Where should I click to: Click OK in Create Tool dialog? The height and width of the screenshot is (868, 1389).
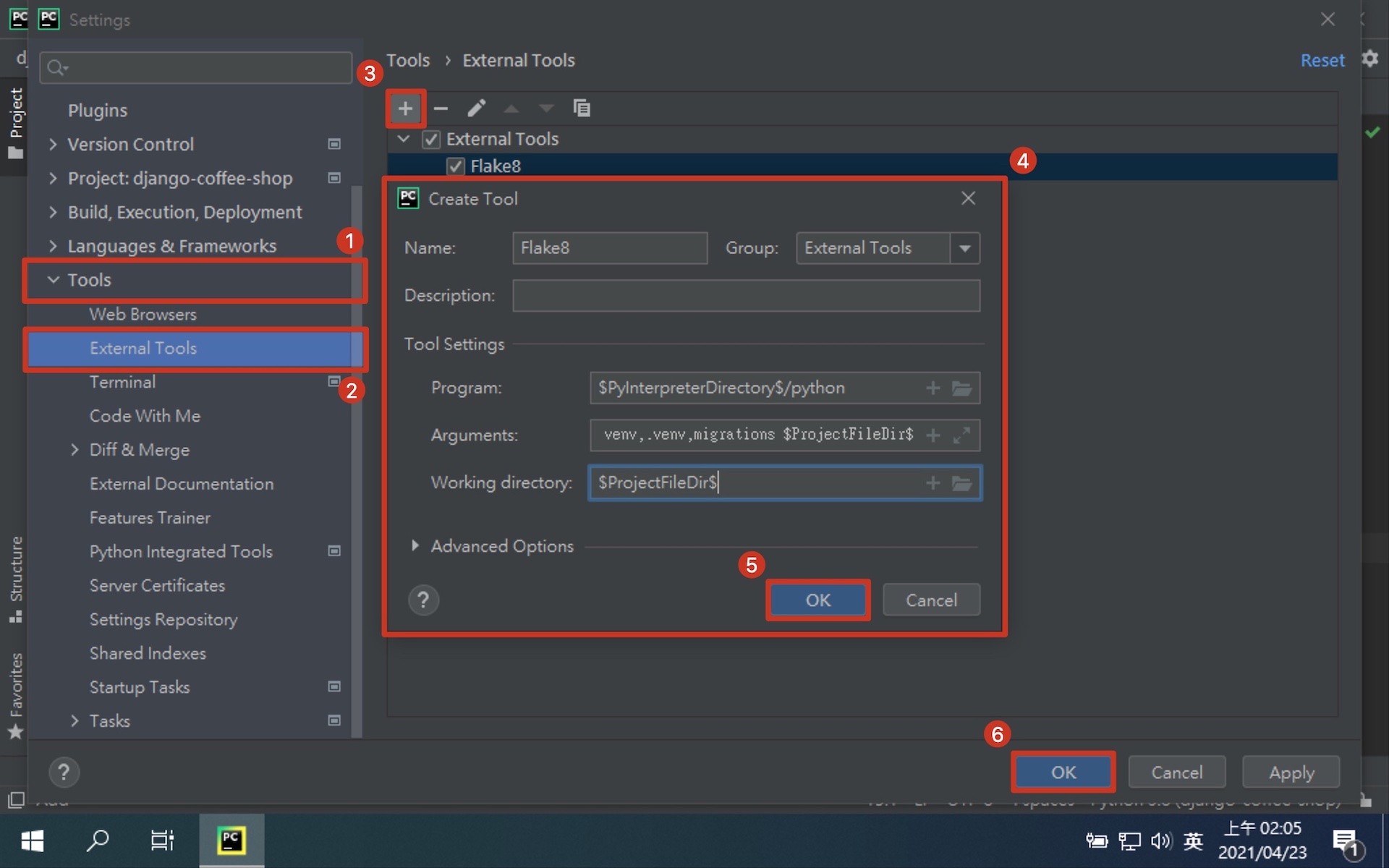[x=818, y=600]
